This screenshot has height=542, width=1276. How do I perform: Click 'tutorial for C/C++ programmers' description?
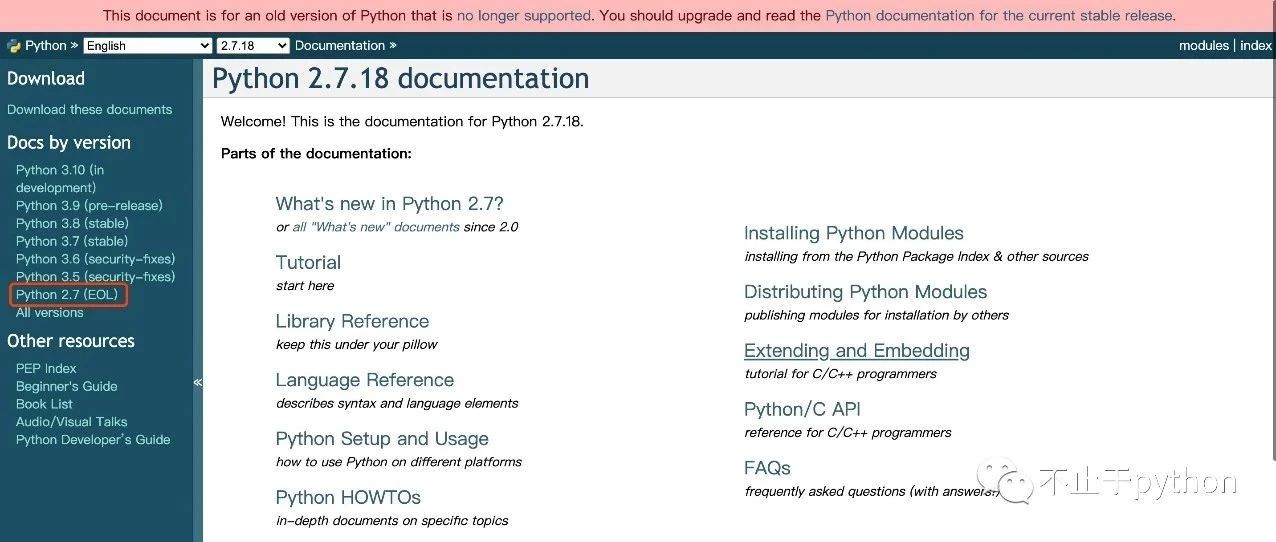tap(841, 374)
